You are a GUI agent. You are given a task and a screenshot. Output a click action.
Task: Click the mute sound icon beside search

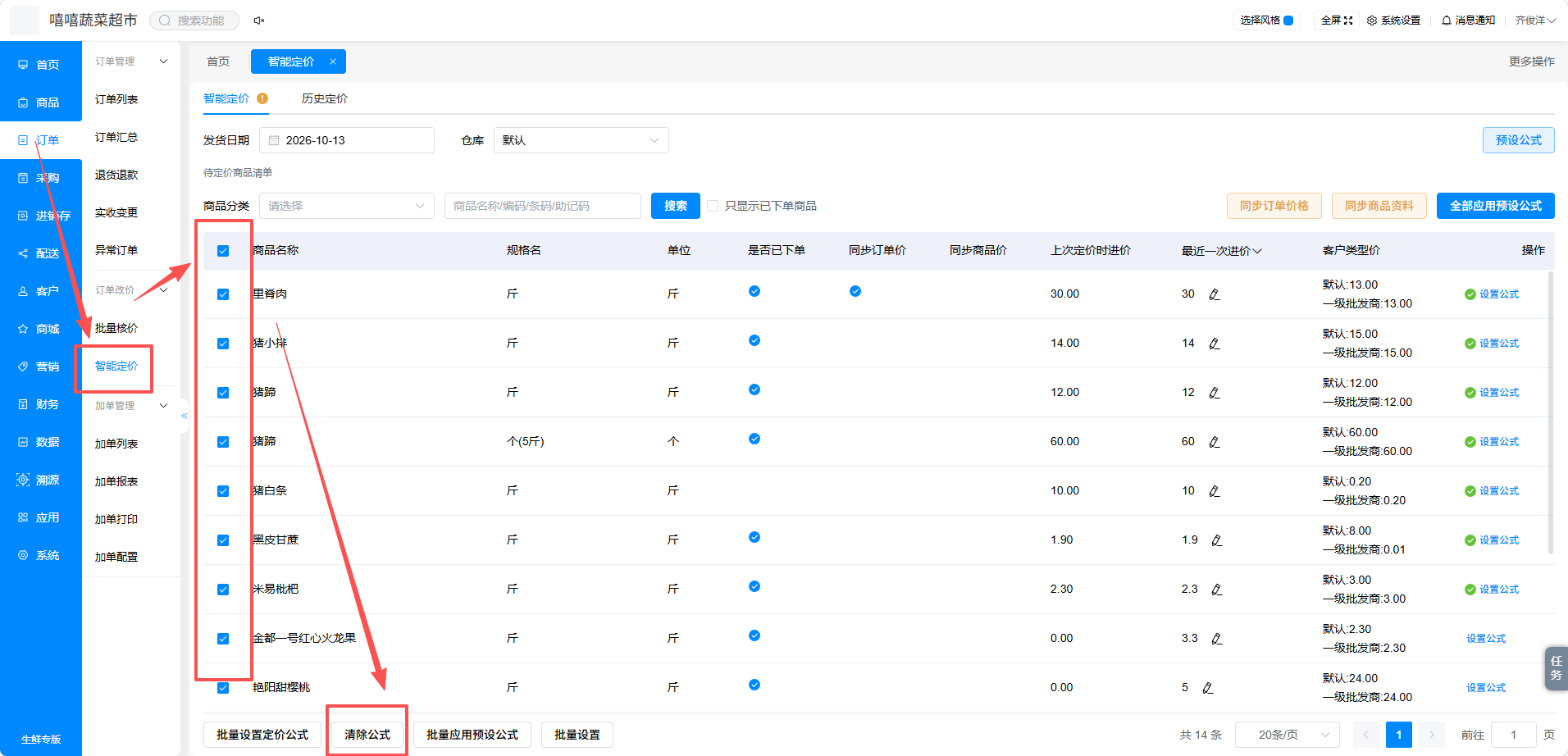259,20
